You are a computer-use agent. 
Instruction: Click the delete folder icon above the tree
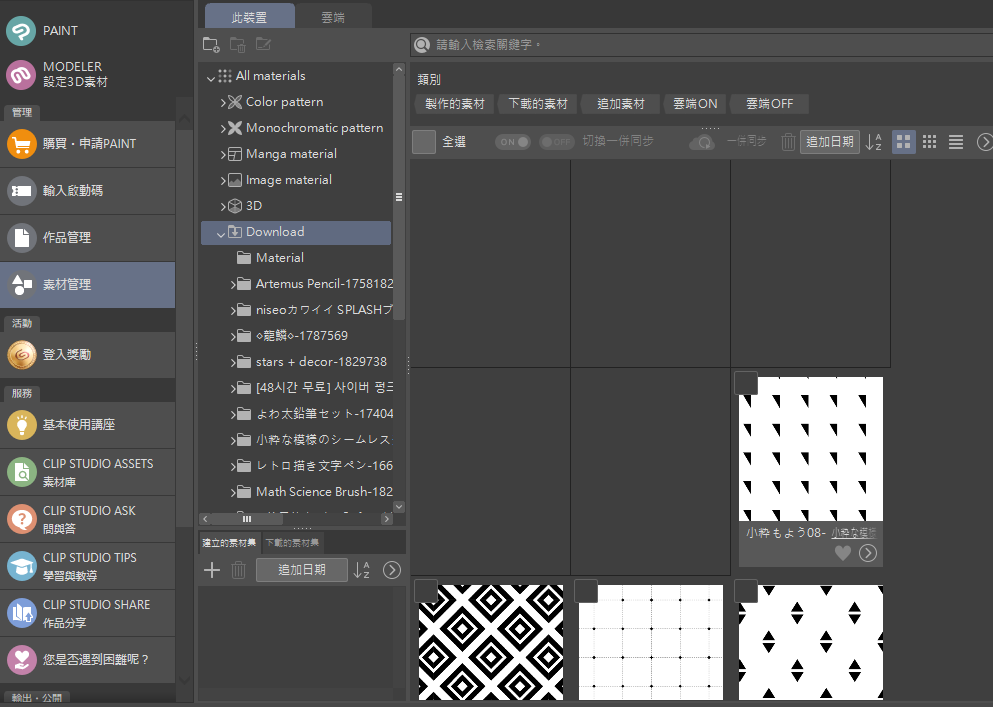(237, 44)
